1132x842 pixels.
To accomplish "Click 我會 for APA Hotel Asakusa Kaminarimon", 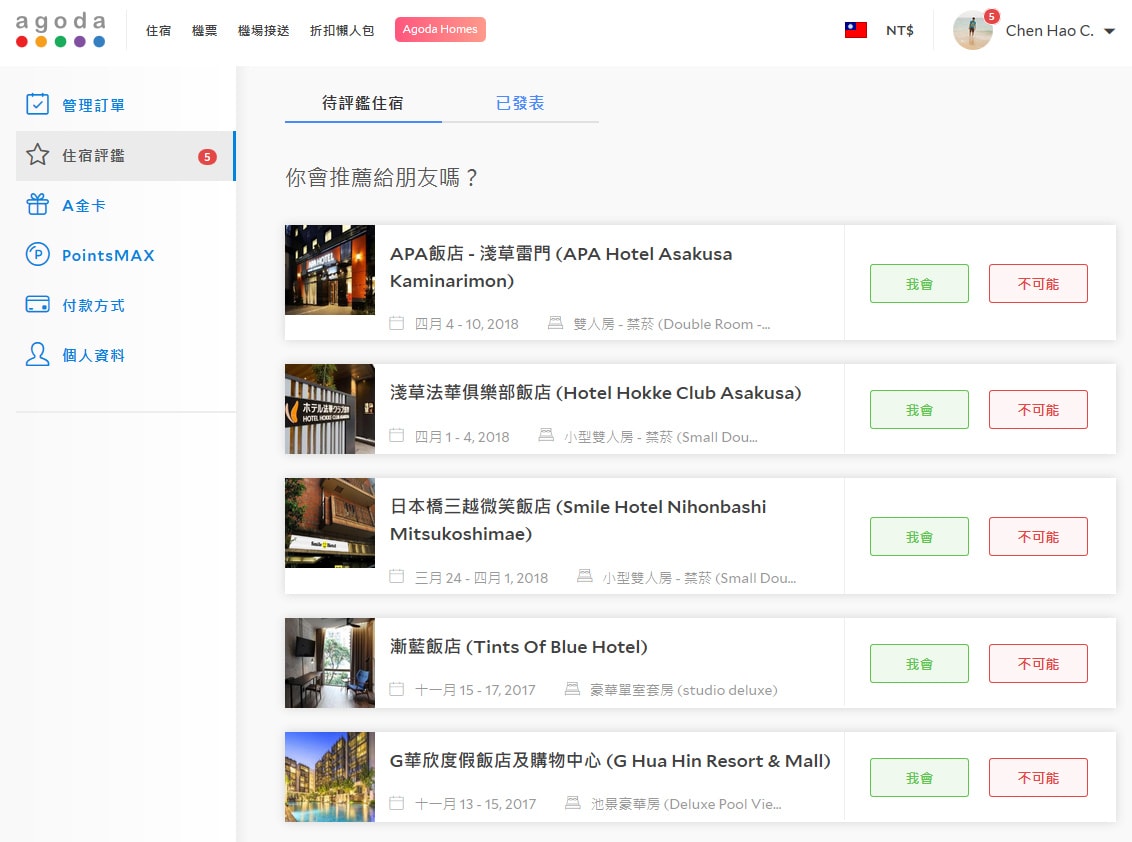I will point(919,284).
